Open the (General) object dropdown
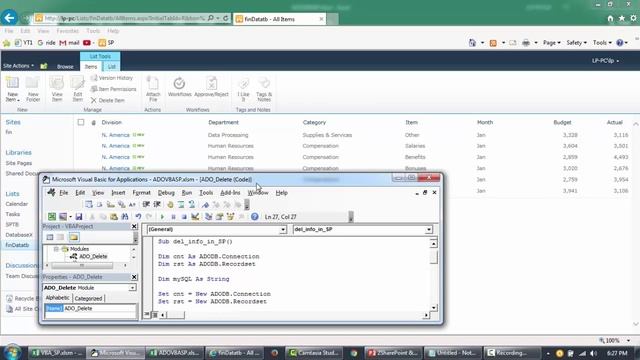This screenshot has width=640, height=360. pyautogui.click(x=282, y=230)
